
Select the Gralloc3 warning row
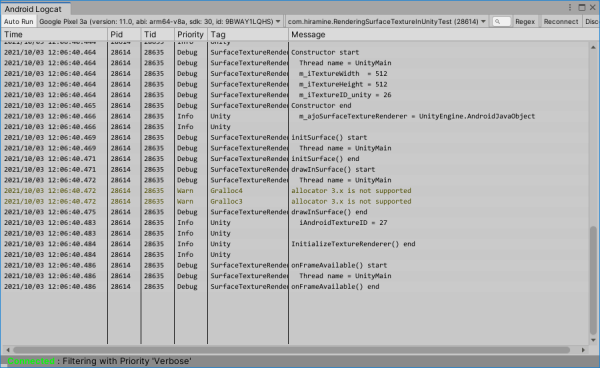(x=295, y=201)
